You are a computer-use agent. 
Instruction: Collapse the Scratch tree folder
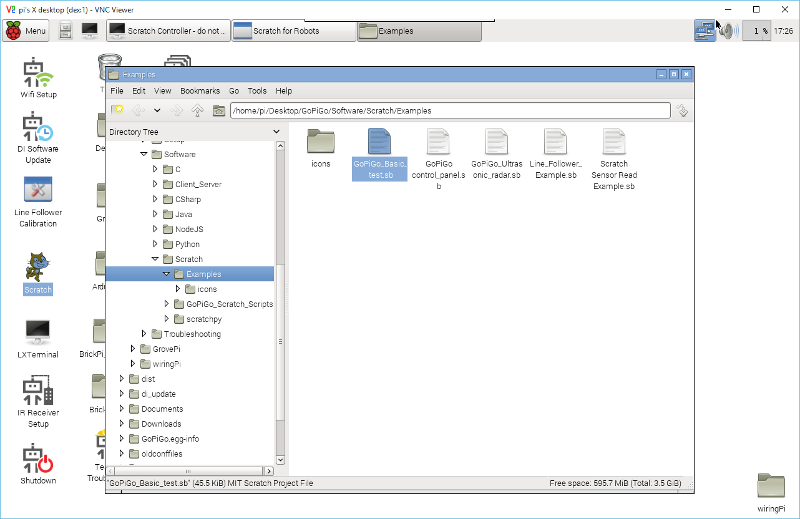point(155,259)
